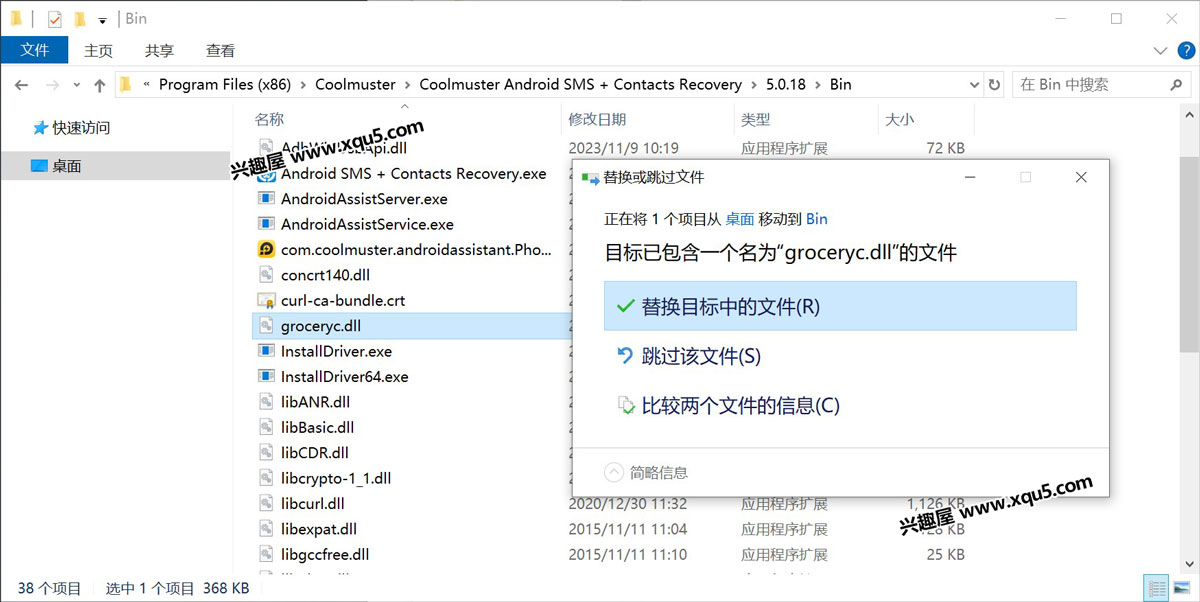
Task: Select libcurl.dll file icon
Action: (266, 503)
